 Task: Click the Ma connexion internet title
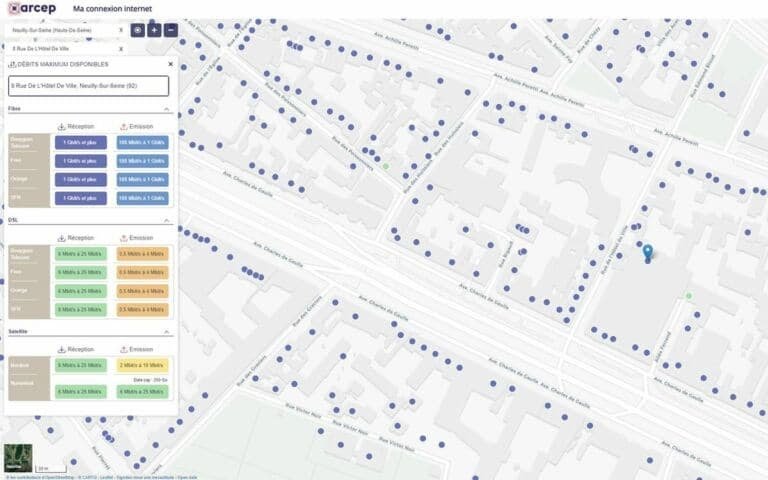click(113, 9)
